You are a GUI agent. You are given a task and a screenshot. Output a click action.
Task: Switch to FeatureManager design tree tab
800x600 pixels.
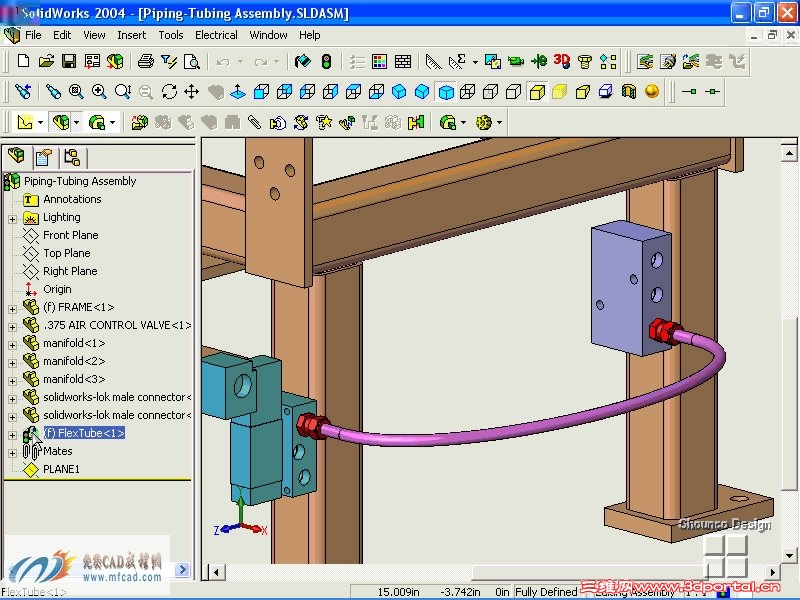17,156
